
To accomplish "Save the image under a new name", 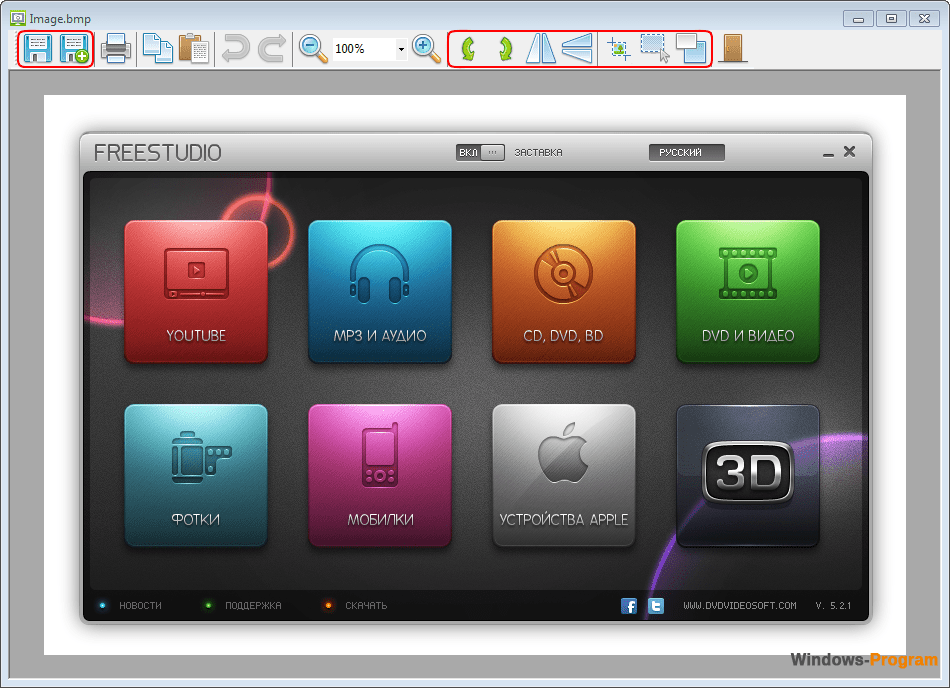I will point(75,48).
